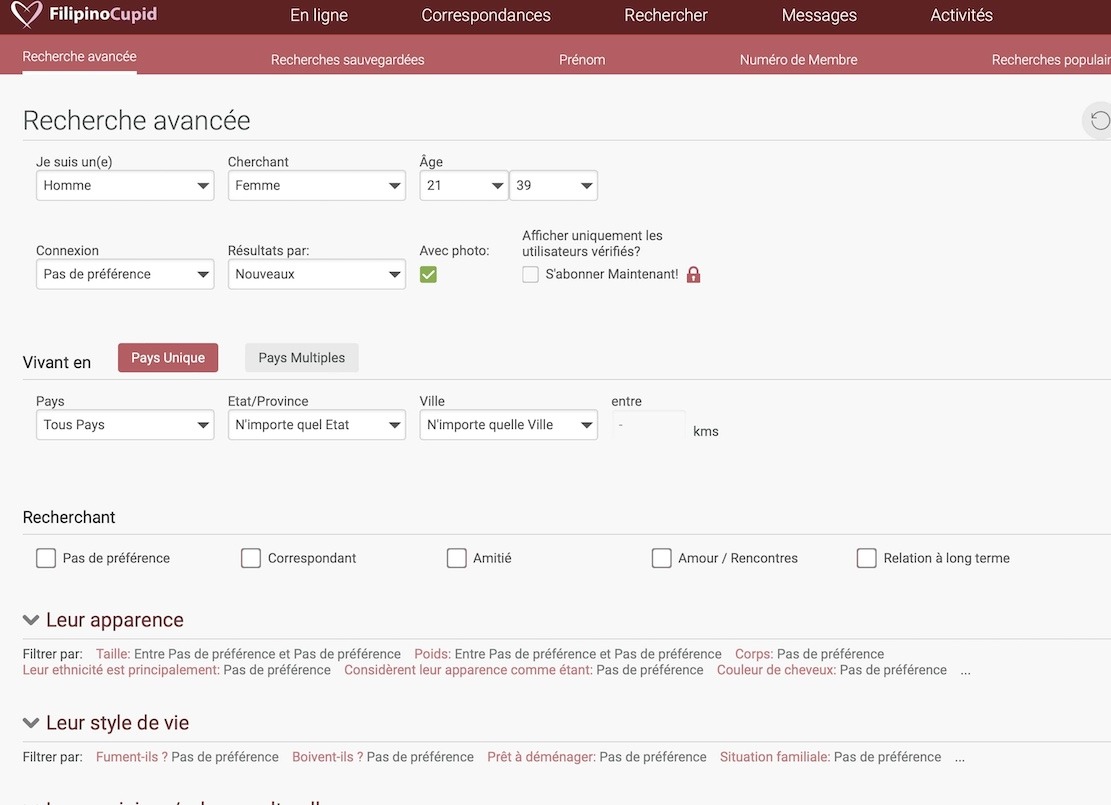Click the red padlock icon
The height and width of the screenshot is (805, 1111).
coord(693,275)
